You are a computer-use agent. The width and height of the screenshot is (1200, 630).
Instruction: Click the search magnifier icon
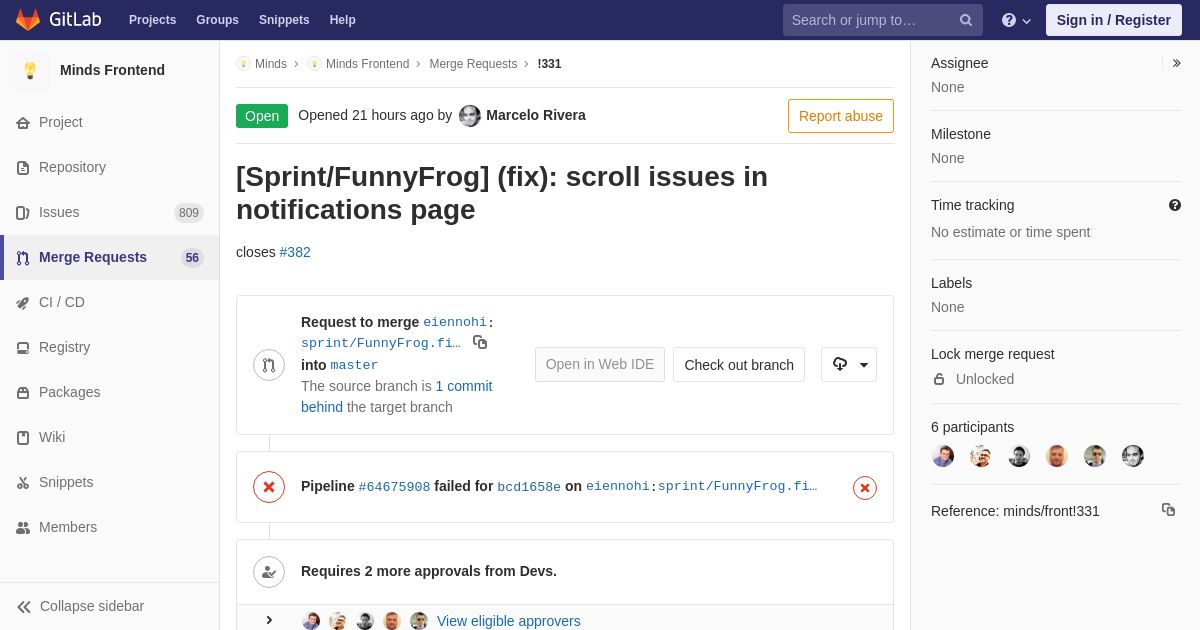tap(966, 20)
